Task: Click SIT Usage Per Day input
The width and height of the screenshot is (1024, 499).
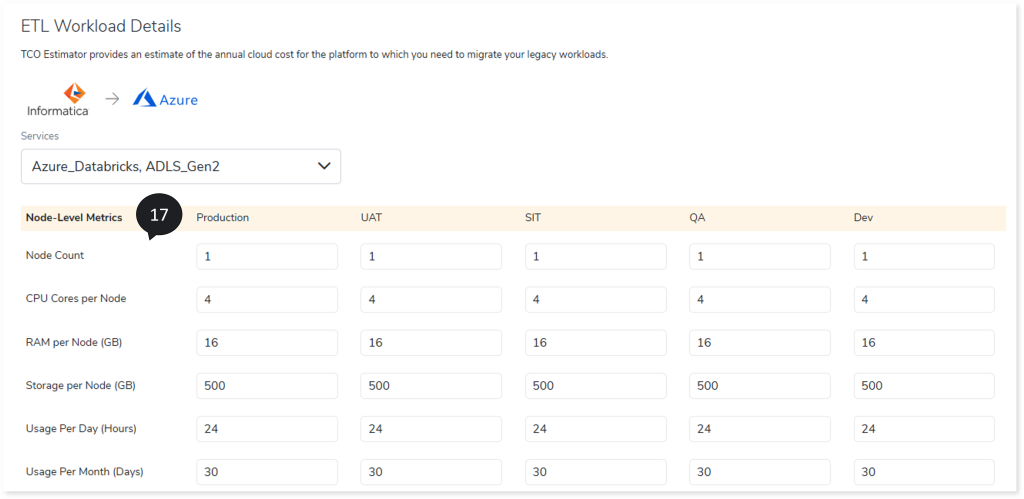Action: click(x=595, y=429)
